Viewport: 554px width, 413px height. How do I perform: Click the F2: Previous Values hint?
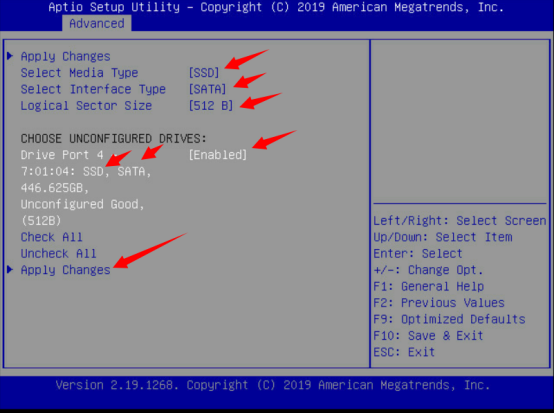(x=439, y=303)
